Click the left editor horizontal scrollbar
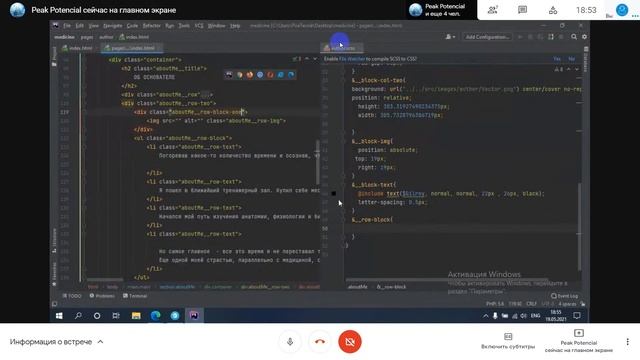The width and height of the screenshot is (640, 360). click(x=105, y=280)
